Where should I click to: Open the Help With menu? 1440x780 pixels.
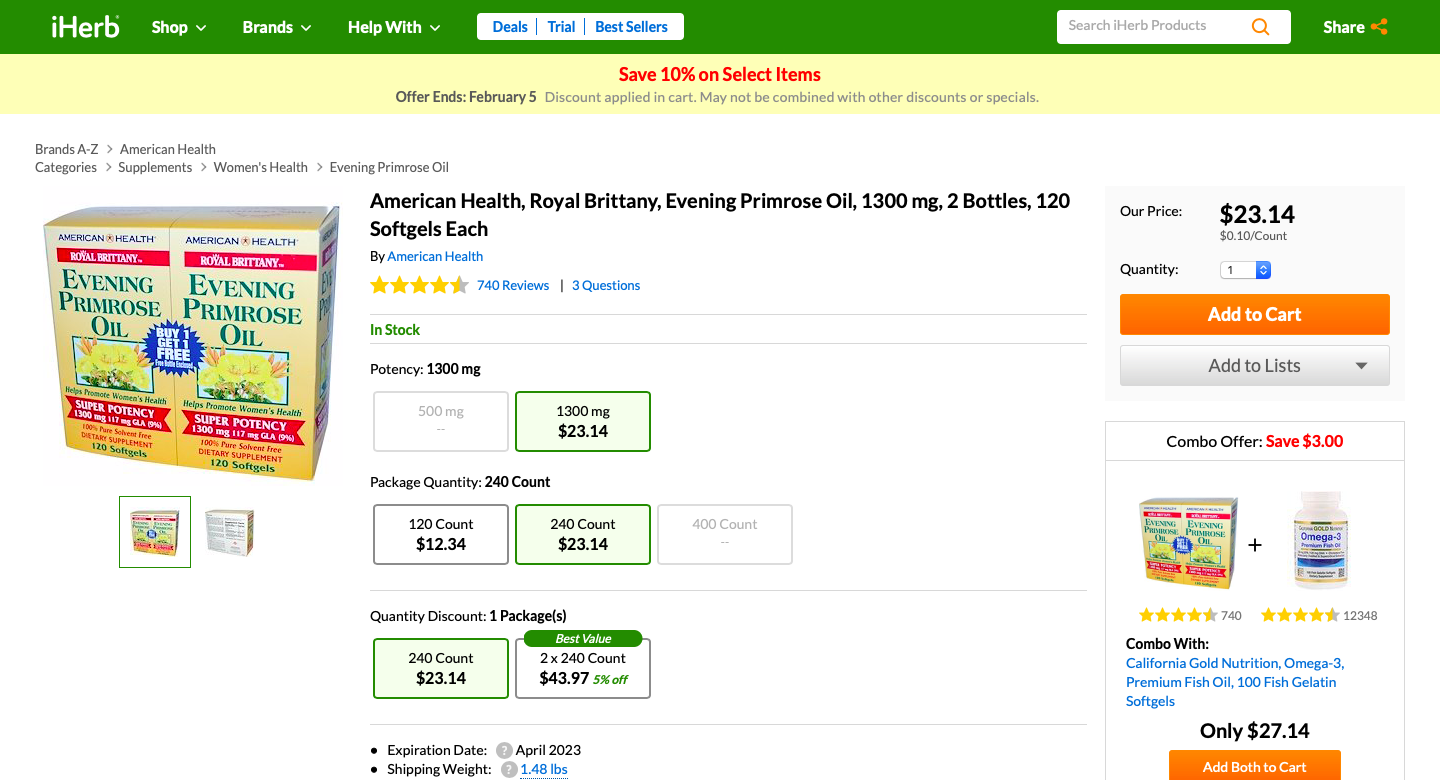[x=394, y=27]
